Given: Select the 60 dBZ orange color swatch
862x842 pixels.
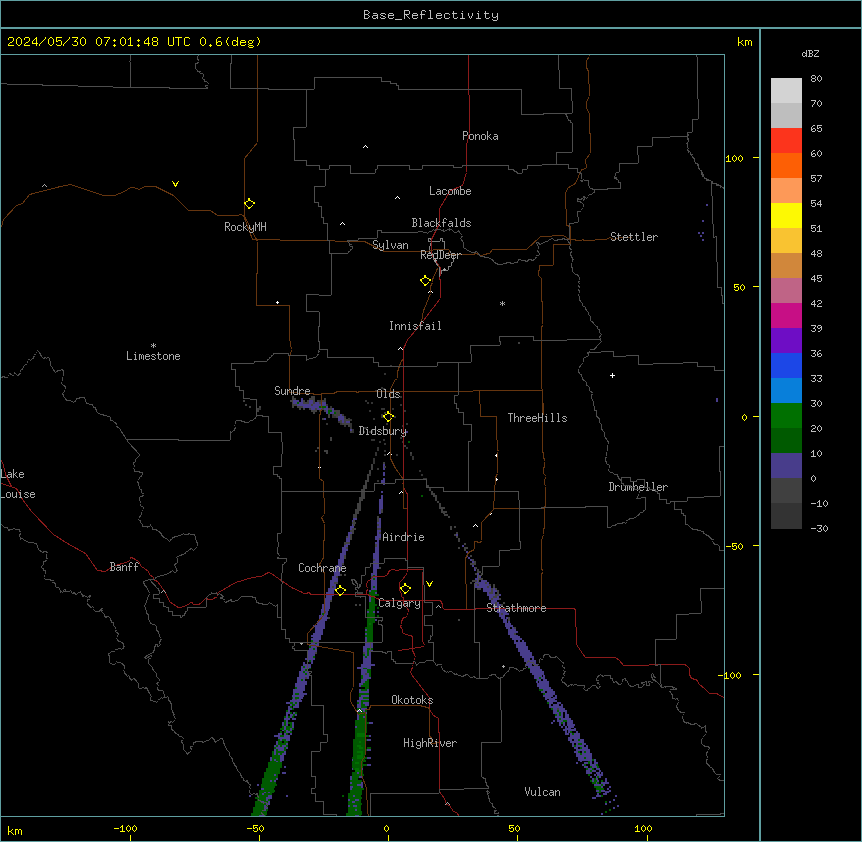Looking at the screenshot, I should (x=786, y=165).
